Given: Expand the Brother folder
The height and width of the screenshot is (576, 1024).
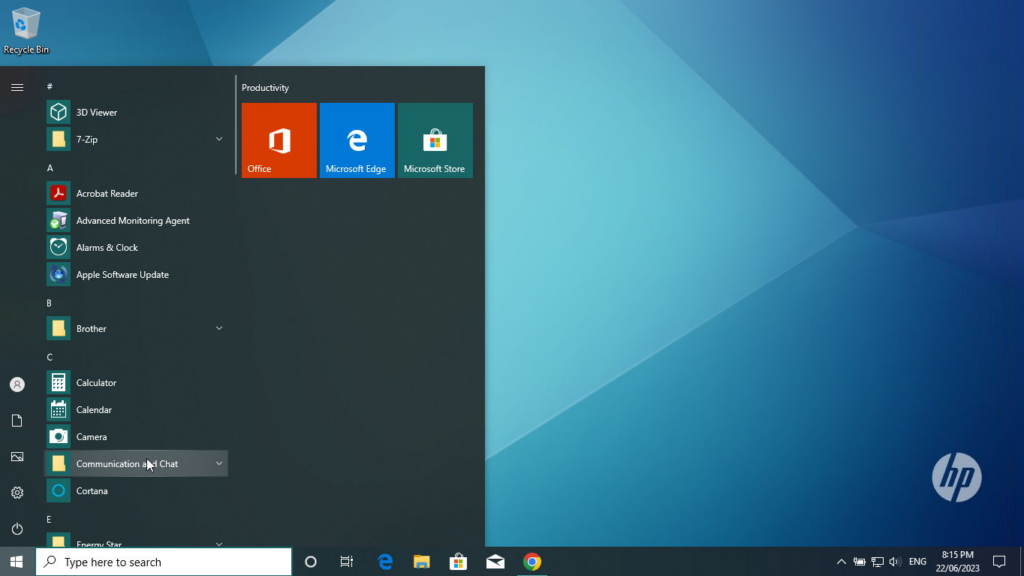Looking at the screenshot, I should [x=136, y=328].
